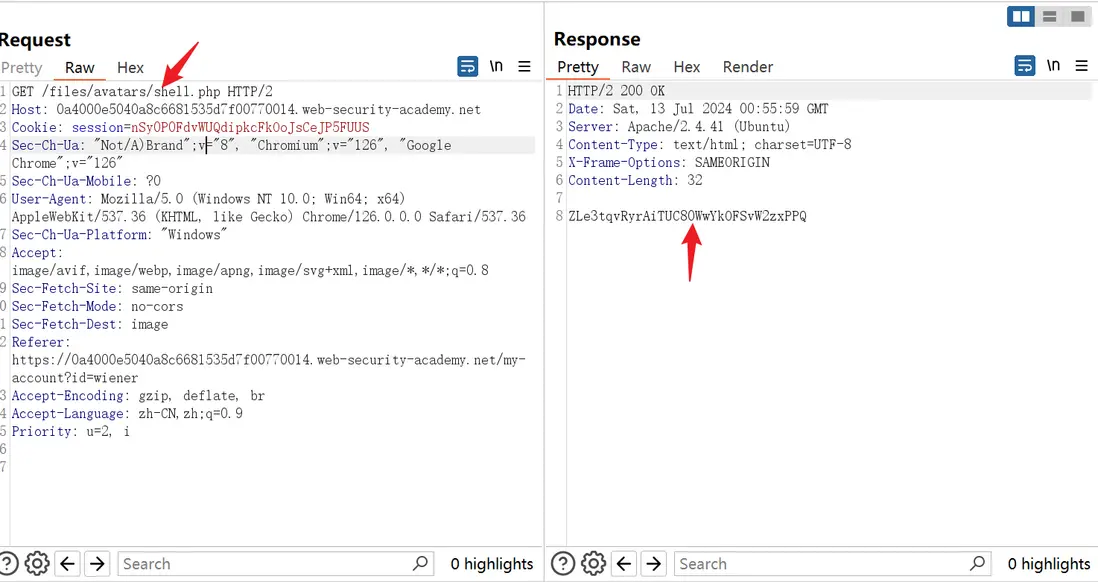The height and width of the screenshot is (582, 1098).
Task: Select the Pretty tab in Response panel
Action: tap(578, 67)
